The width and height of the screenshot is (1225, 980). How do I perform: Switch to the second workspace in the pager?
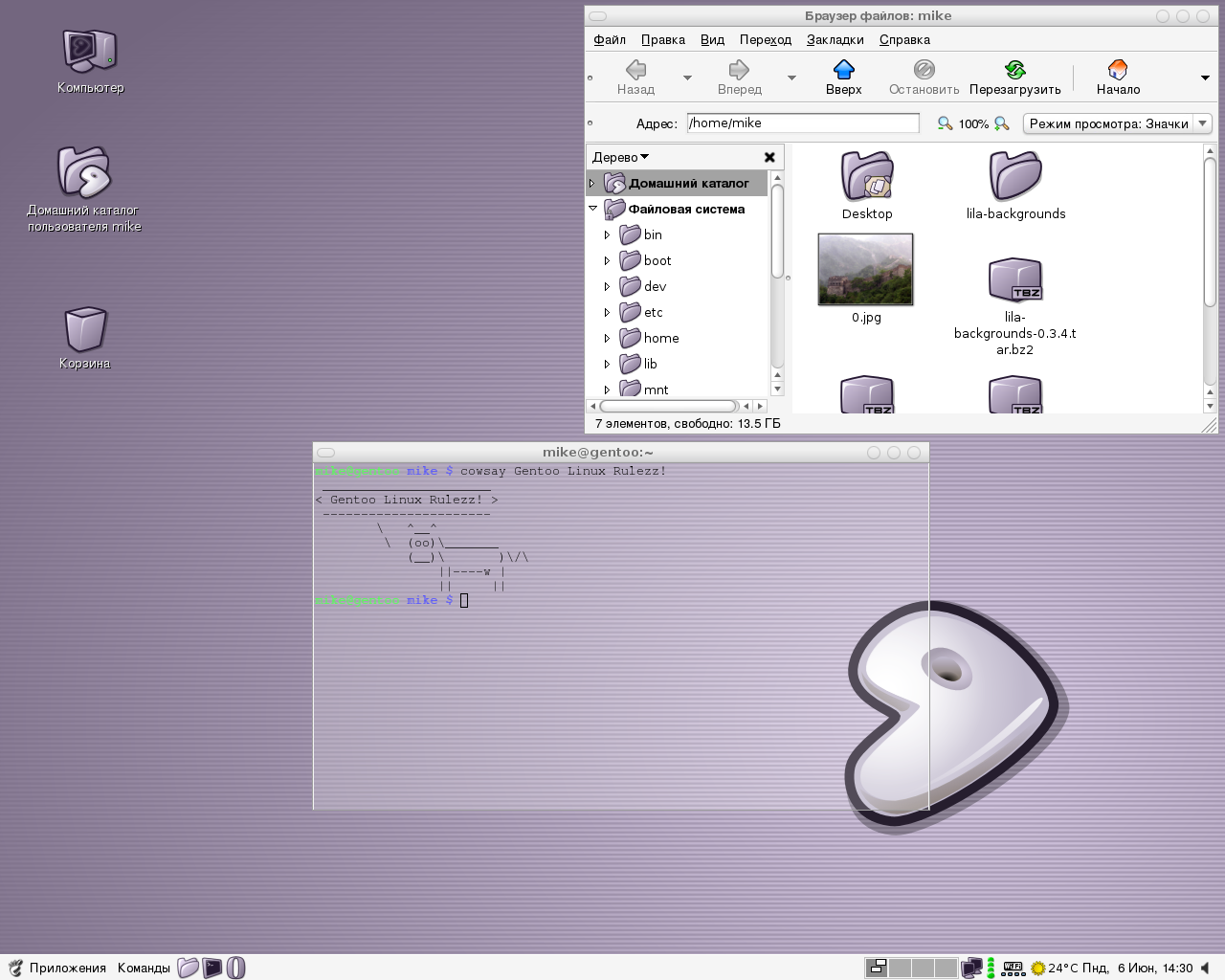tap(900, 968)
